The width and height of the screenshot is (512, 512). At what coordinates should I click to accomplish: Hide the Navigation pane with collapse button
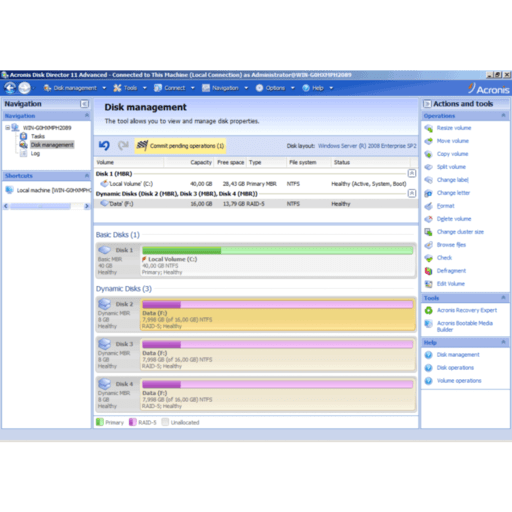(x=84, y=104)
